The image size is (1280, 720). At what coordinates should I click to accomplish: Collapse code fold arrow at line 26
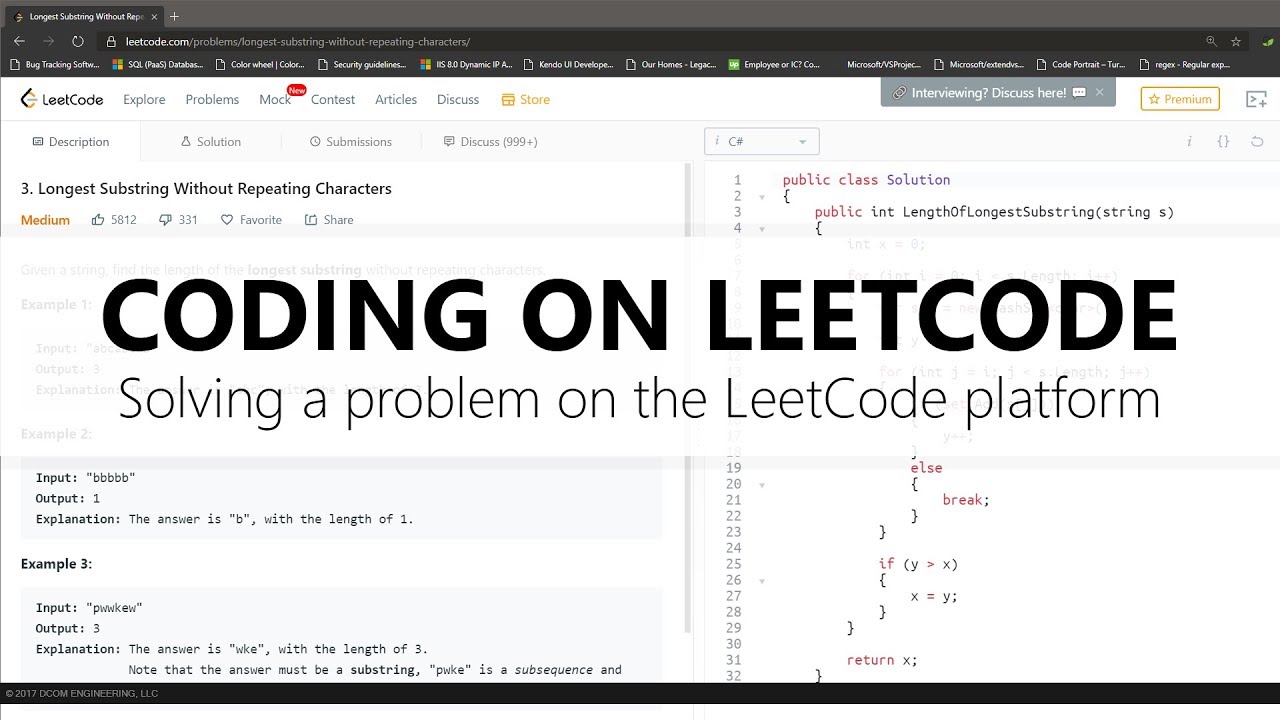[x=762, y=580]
